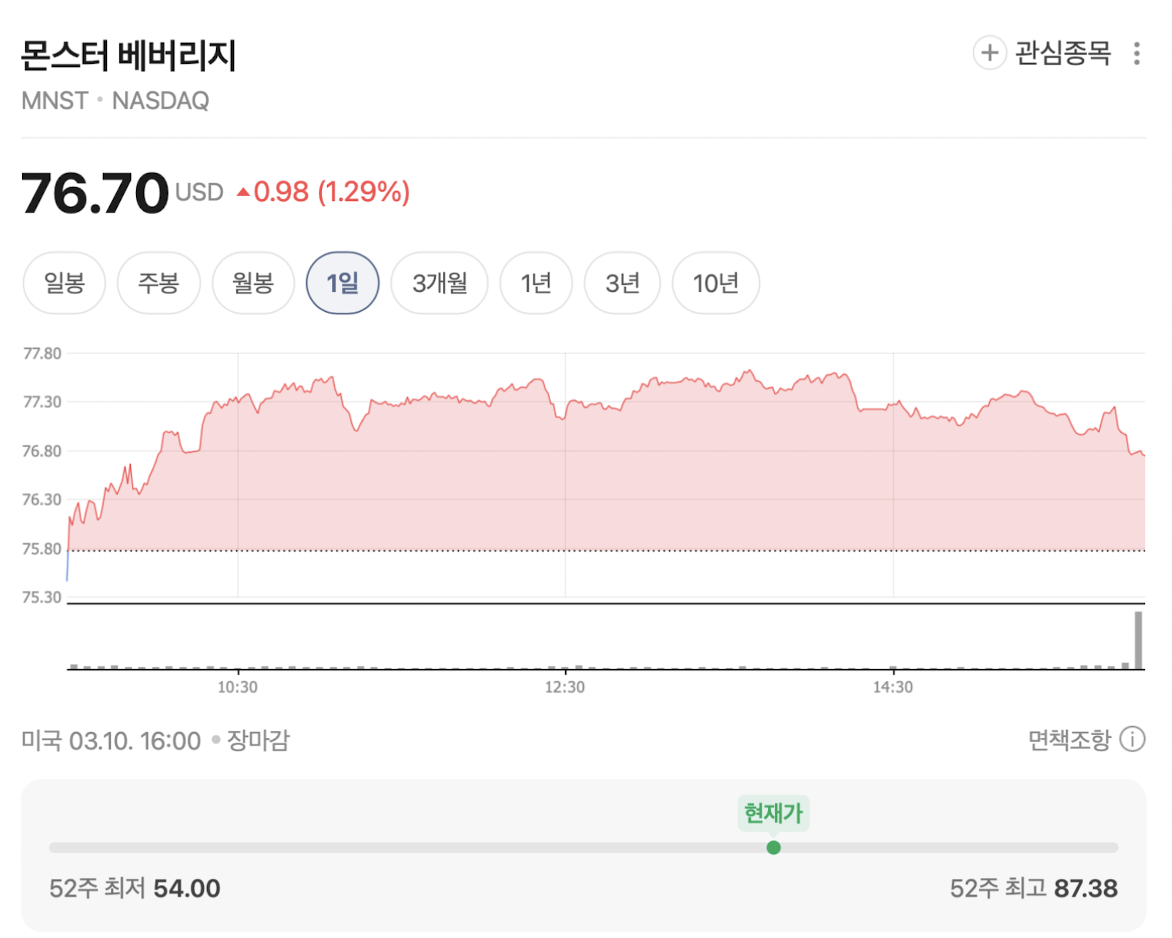Select the 일봉 daily candle tab
This screenshot has width=1172, height=938.
(65, 283)
